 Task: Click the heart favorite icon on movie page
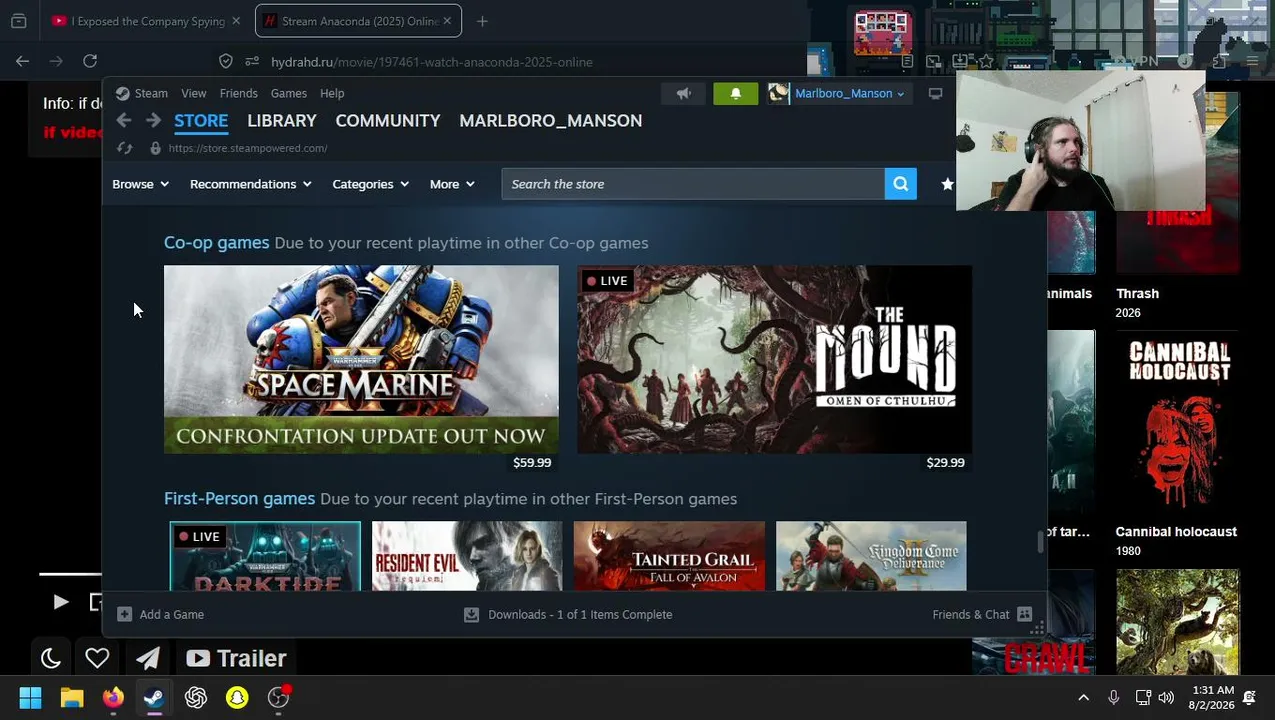coord(97,658)
